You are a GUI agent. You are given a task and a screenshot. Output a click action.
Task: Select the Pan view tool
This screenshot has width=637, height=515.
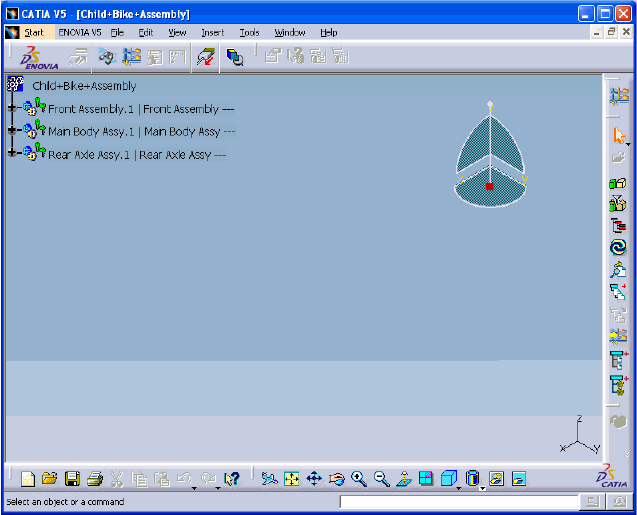[314, 479]
